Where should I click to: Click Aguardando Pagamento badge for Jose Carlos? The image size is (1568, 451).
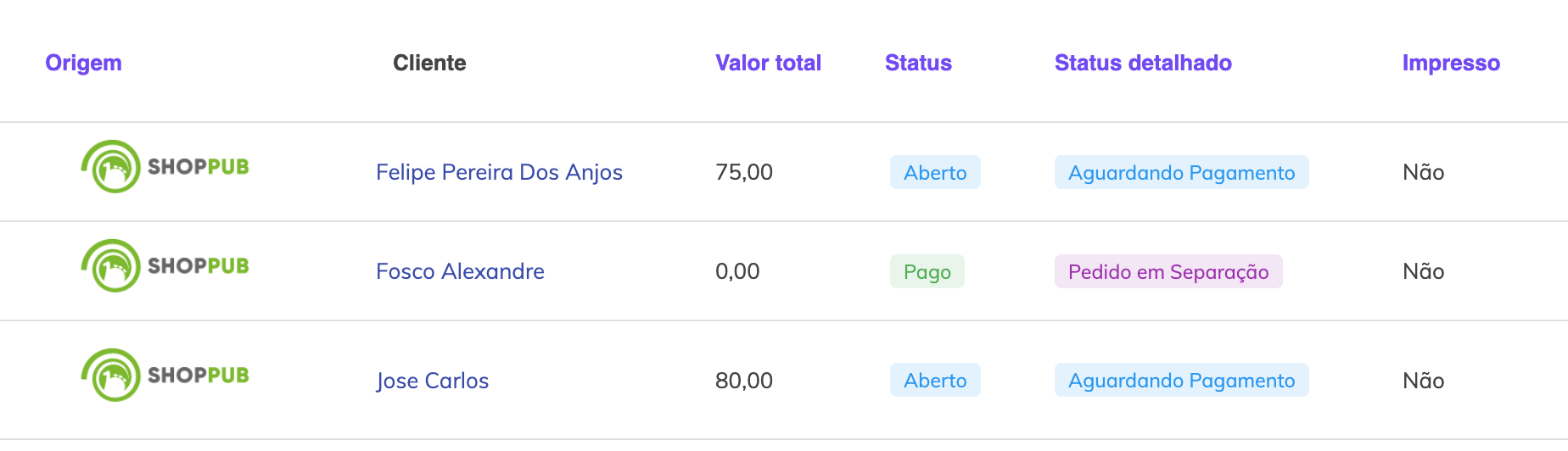[x=1181, y=381]
